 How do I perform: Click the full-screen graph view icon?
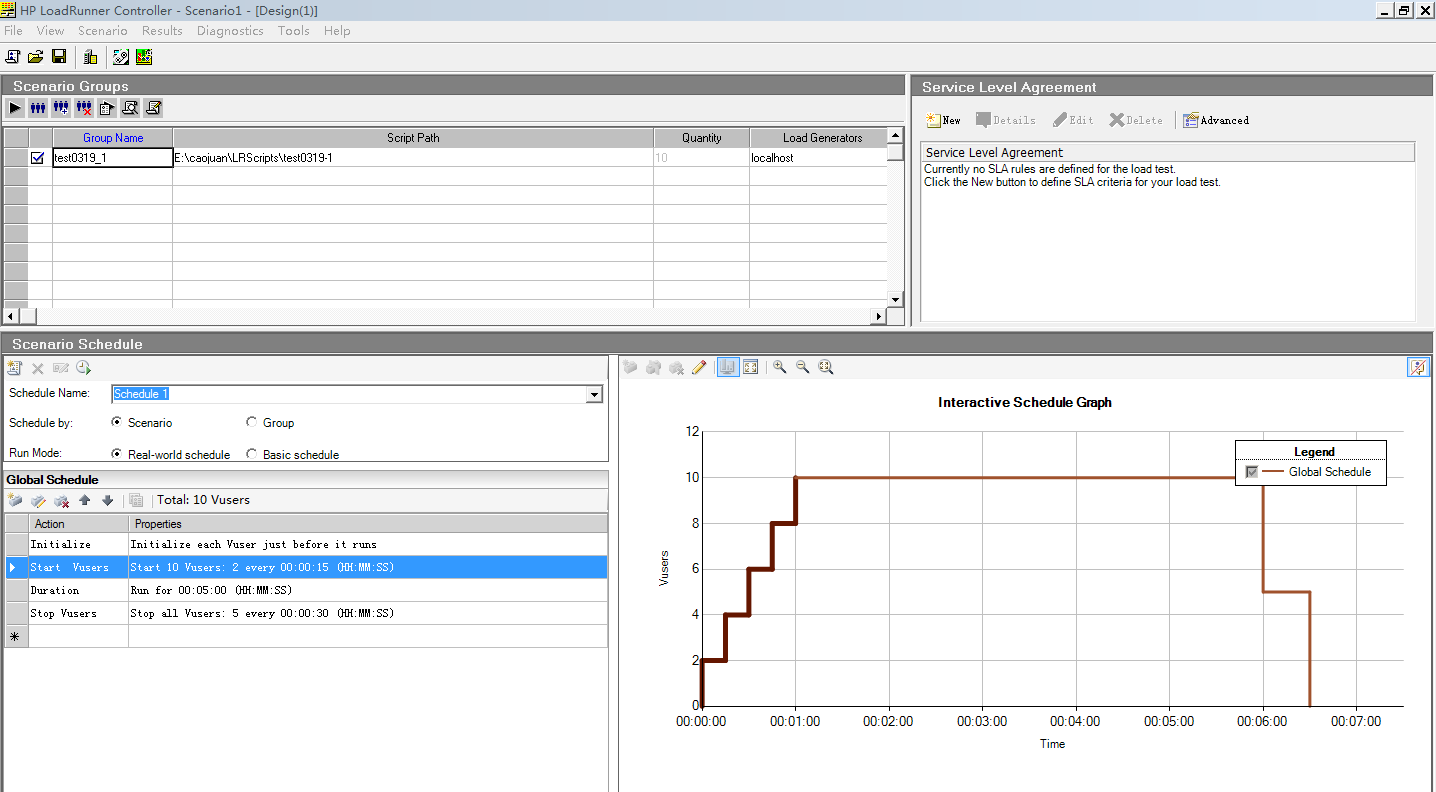point(751,367)
